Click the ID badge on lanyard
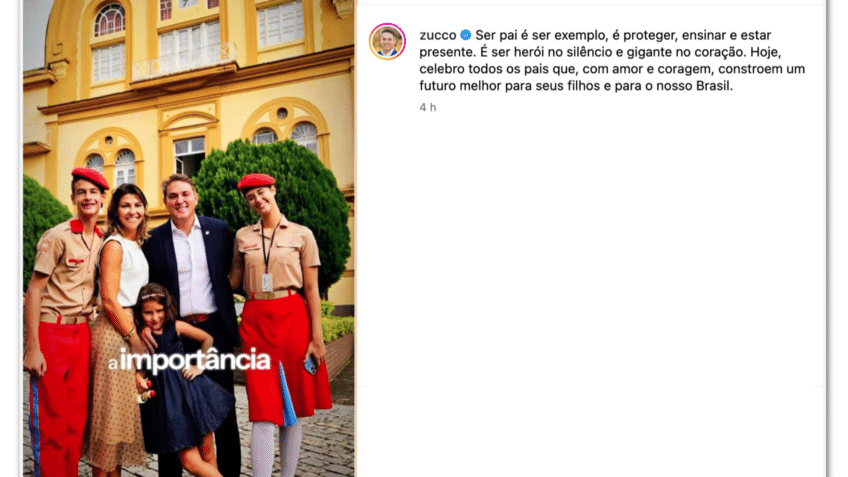This screenshot has height=477, width=848. tap(267, 282)
